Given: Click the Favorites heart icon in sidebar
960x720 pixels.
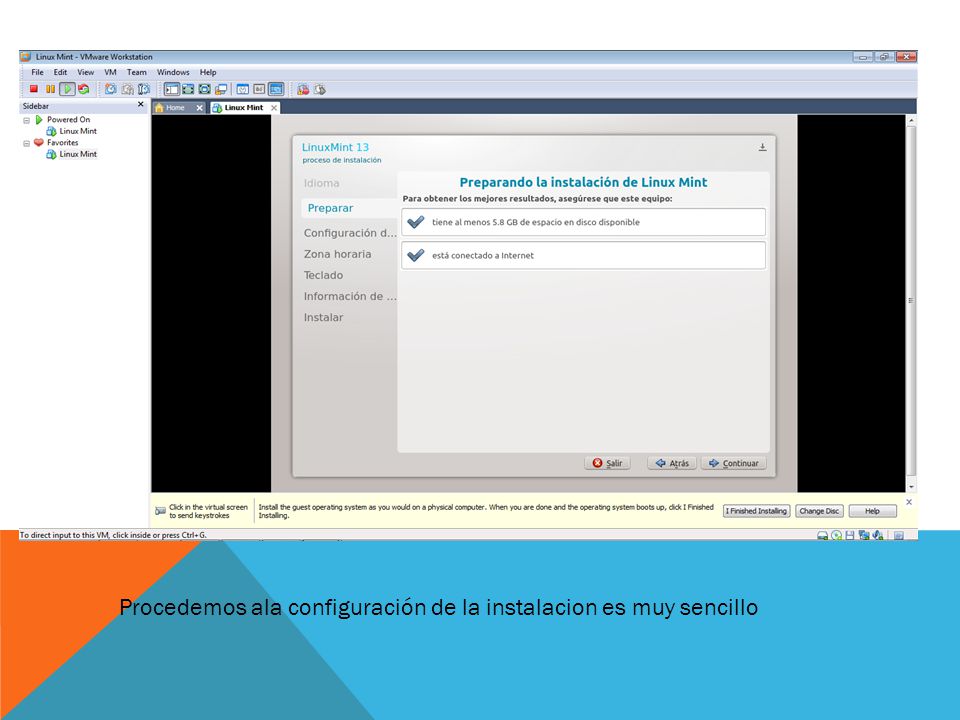Looking at the screenshot, I should [x=39, y=143].
